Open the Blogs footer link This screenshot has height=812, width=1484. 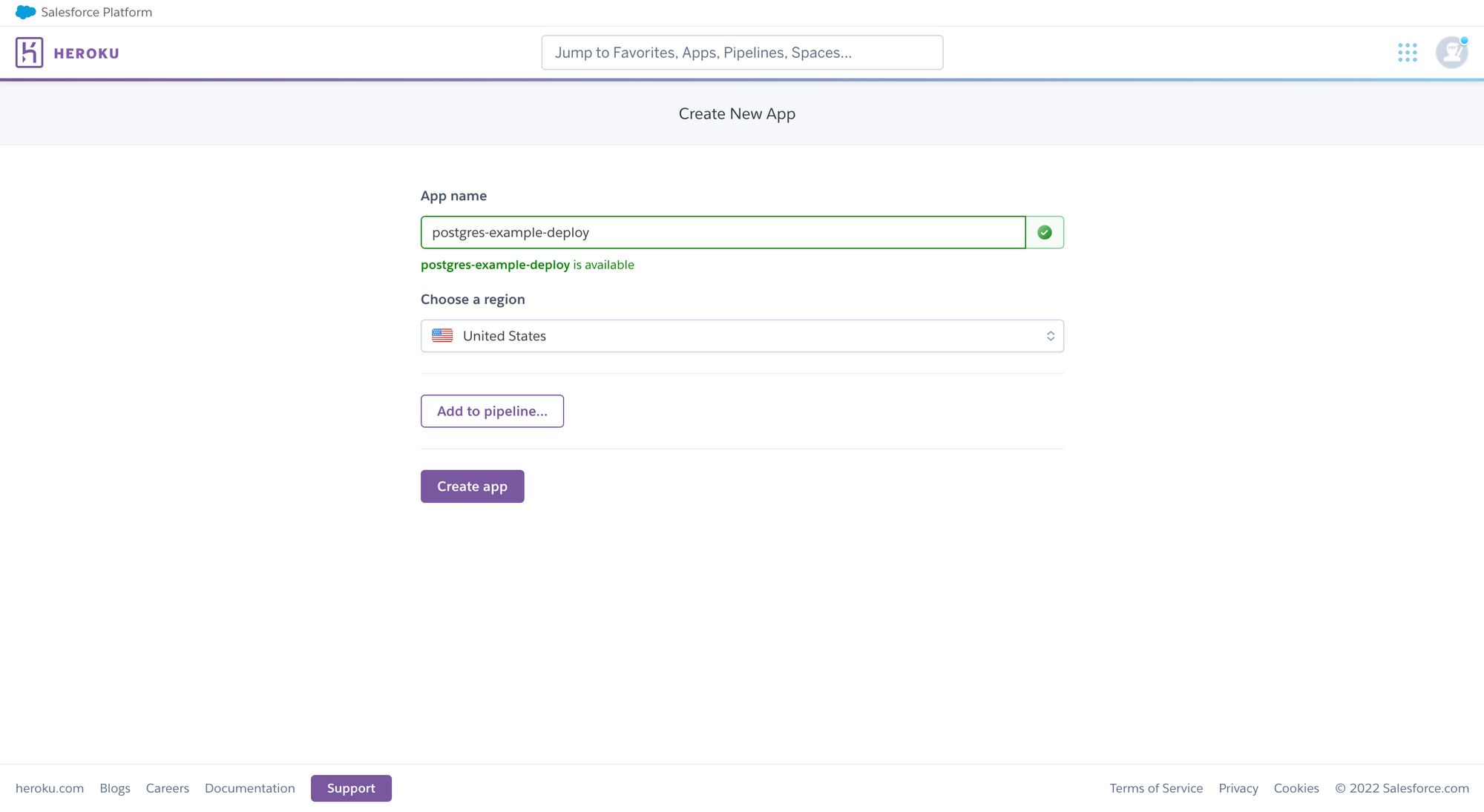[115, 788]
